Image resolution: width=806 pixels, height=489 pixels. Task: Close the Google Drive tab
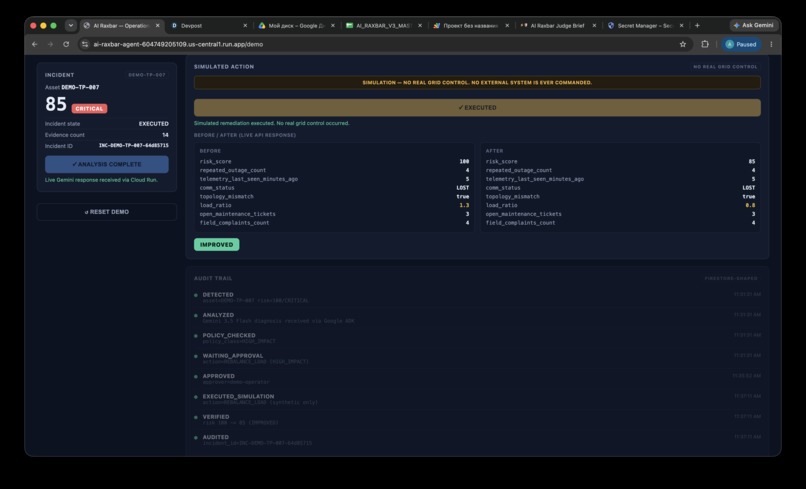click(x=333, y=25)
